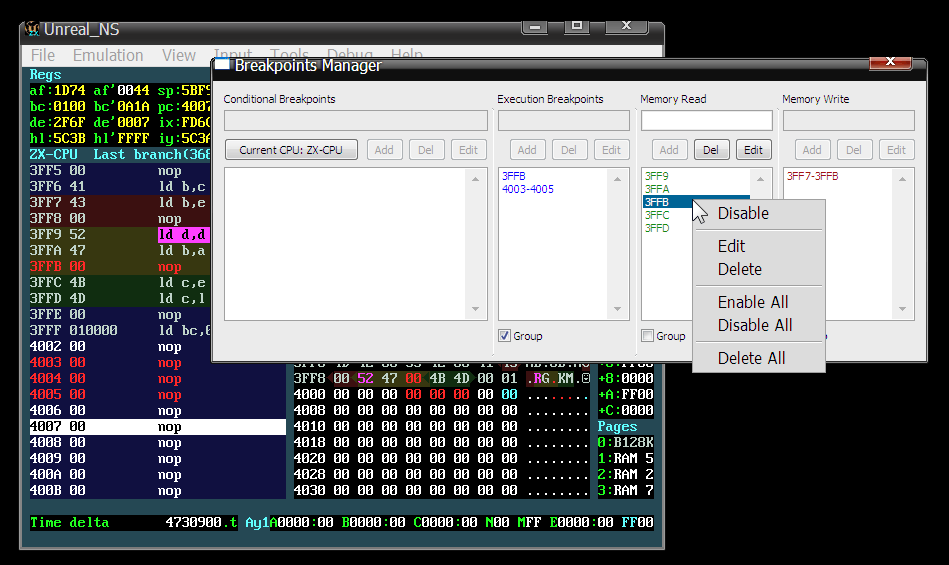
Task: Click scroll up arrow in Memory Read list
Action: (x=760, y=179)
